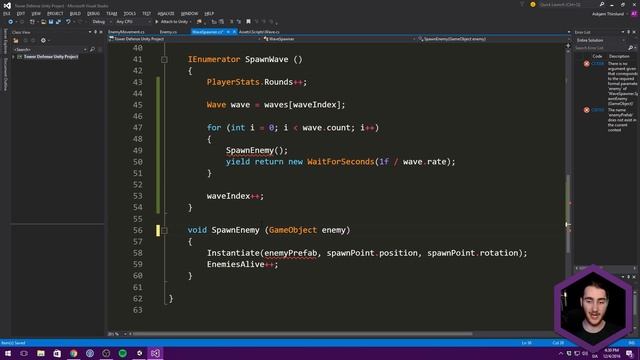Click the Open File toolbar icon
The image size is (640, 360).
[x=44, y=22]
